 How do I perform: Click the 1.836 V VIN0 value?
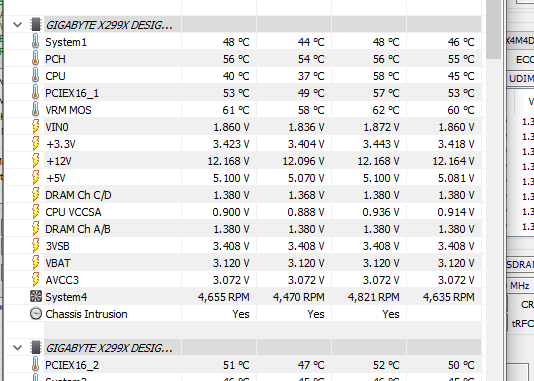(306, 127)
